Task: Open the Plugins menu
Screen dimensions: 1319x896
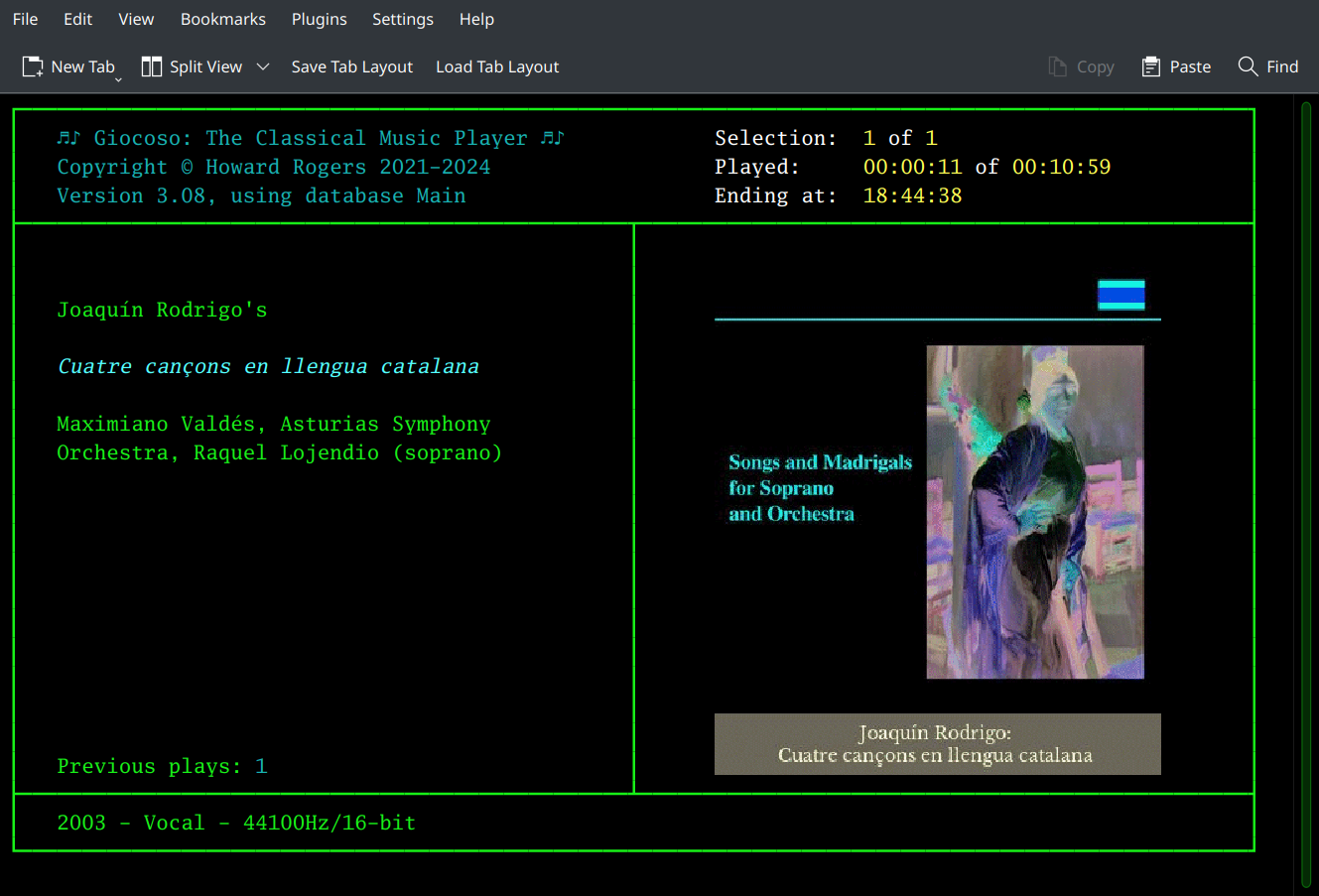Action: coord(319,19)
